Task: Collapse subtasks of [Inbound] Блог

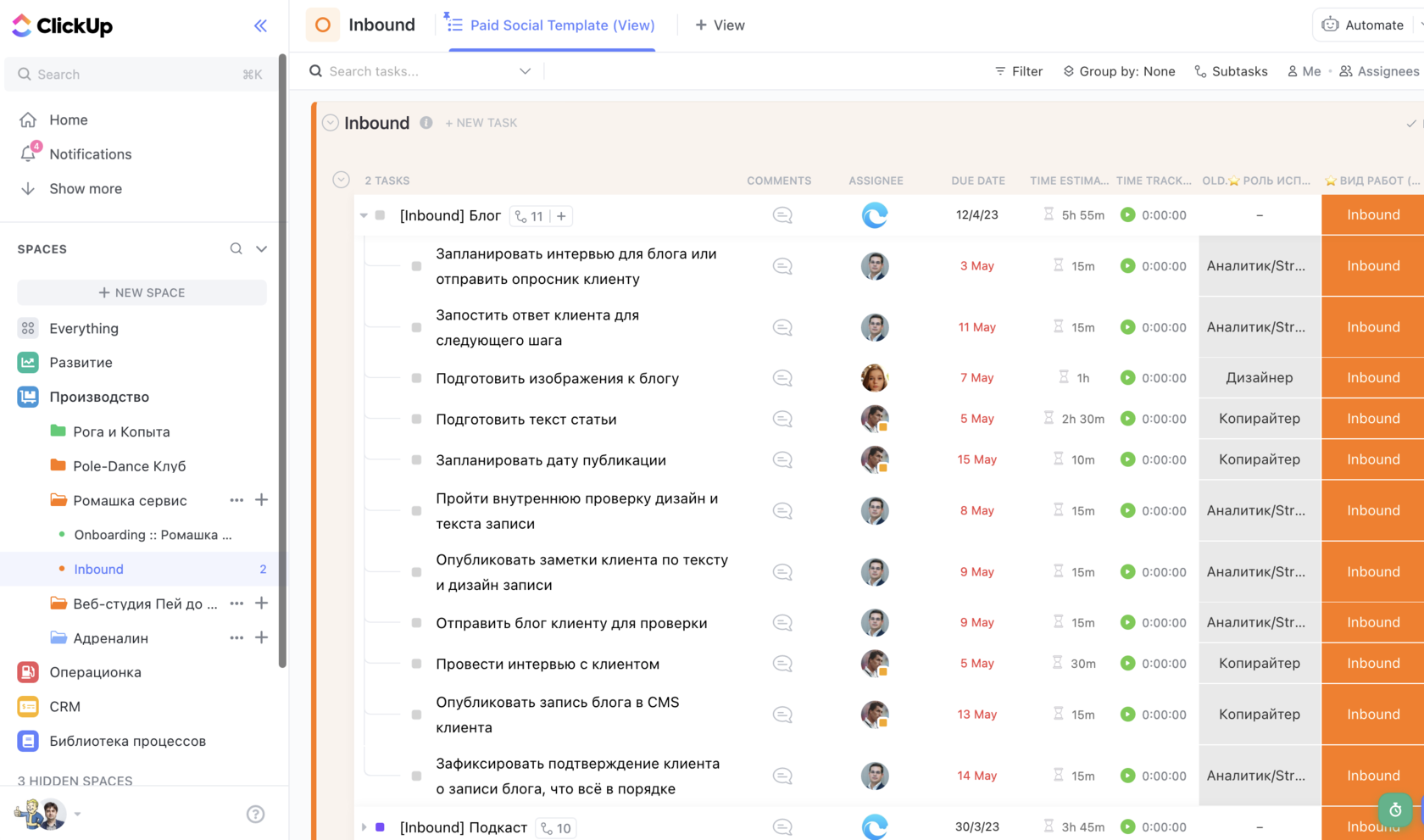Action: coord(364,215)
